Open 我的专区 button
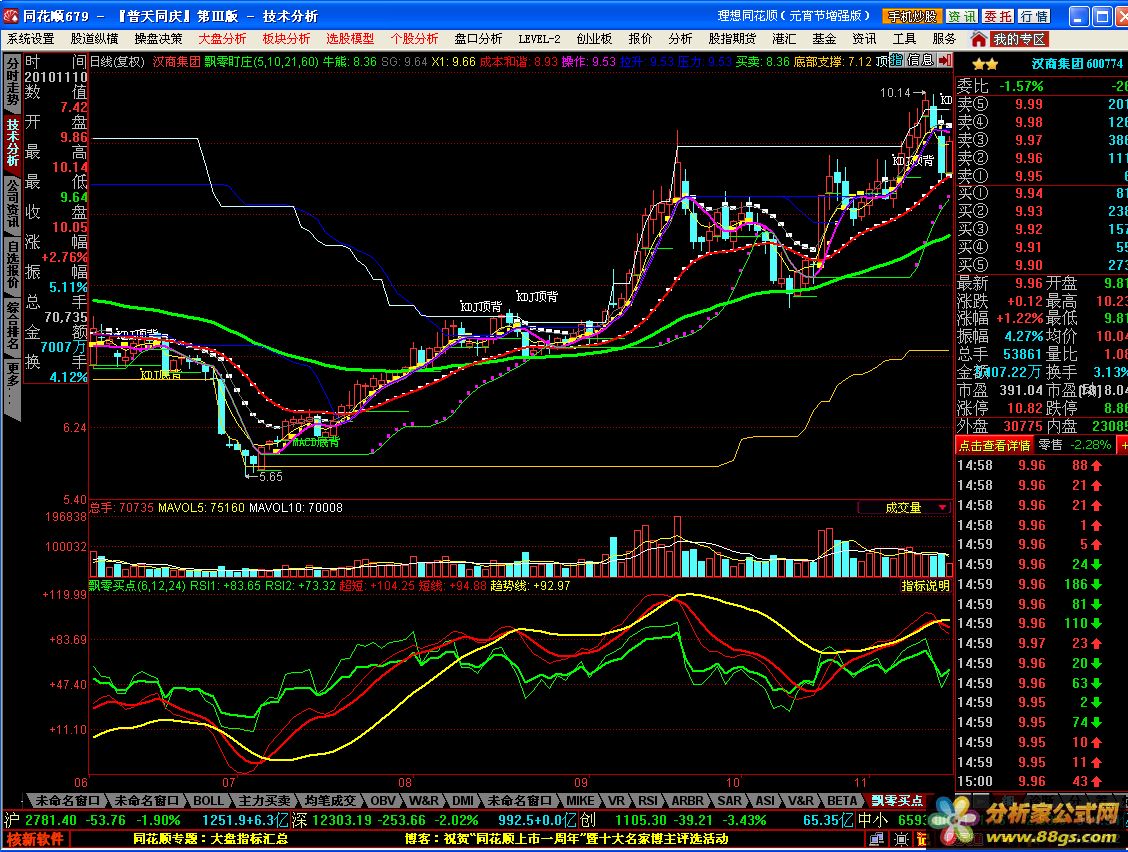Image resolution: width=1128 pixels, height=852 pixels. [1019, 39]
